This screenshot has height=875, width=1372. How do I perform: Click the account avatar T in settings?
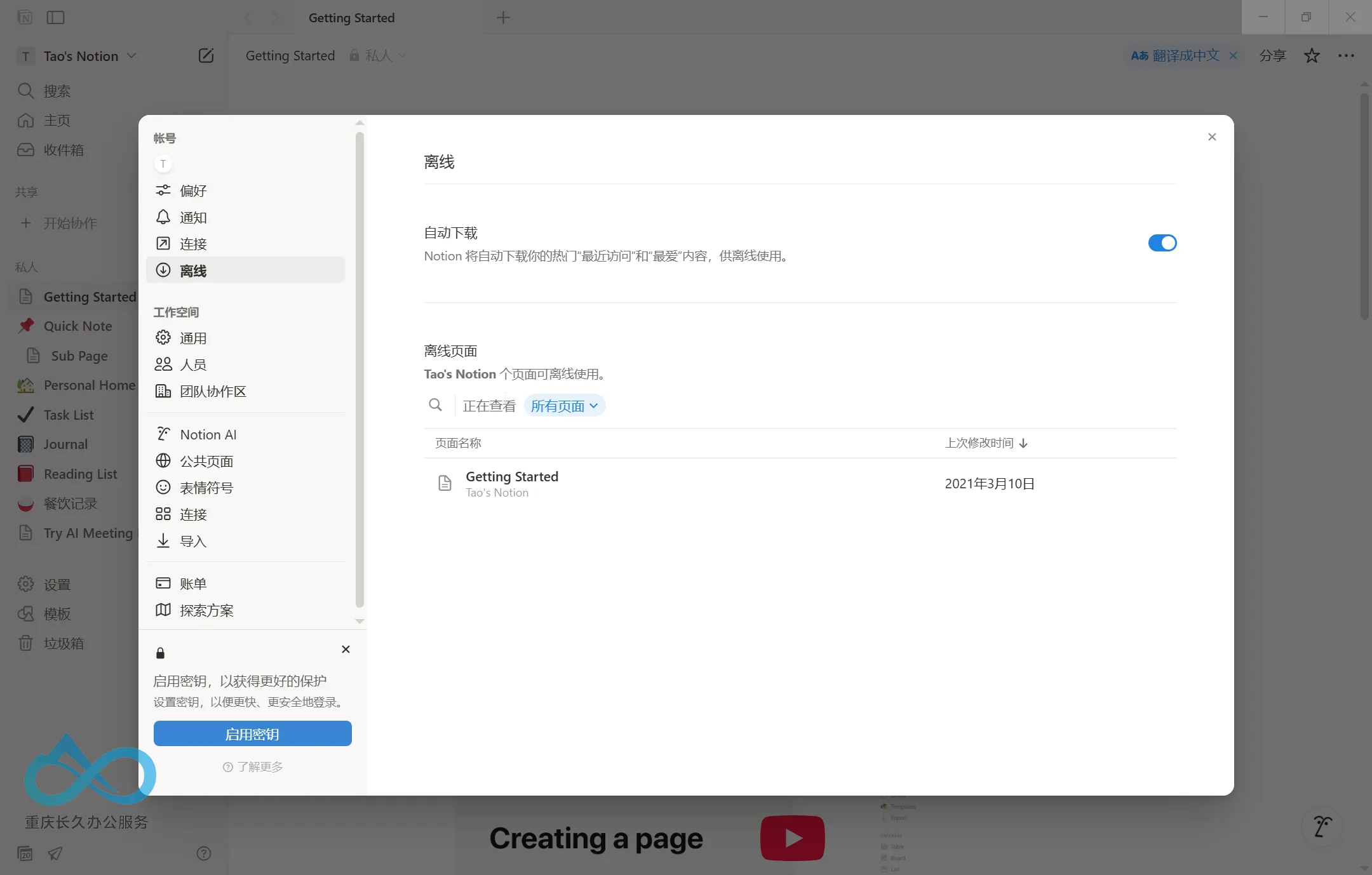pos(163,164)
